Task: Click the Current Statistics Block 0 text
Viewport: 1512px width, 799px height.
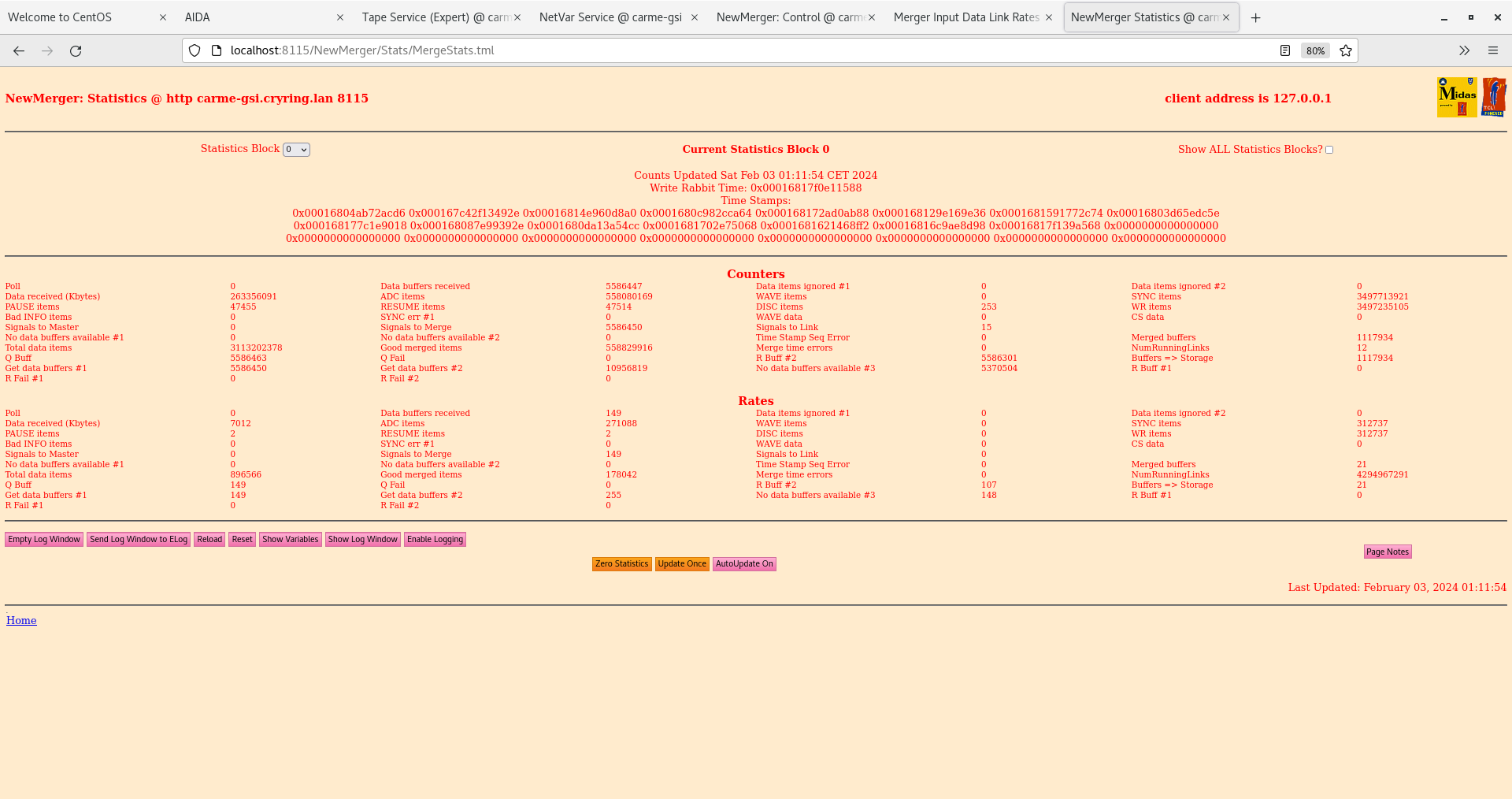Action: coord(756,150)
